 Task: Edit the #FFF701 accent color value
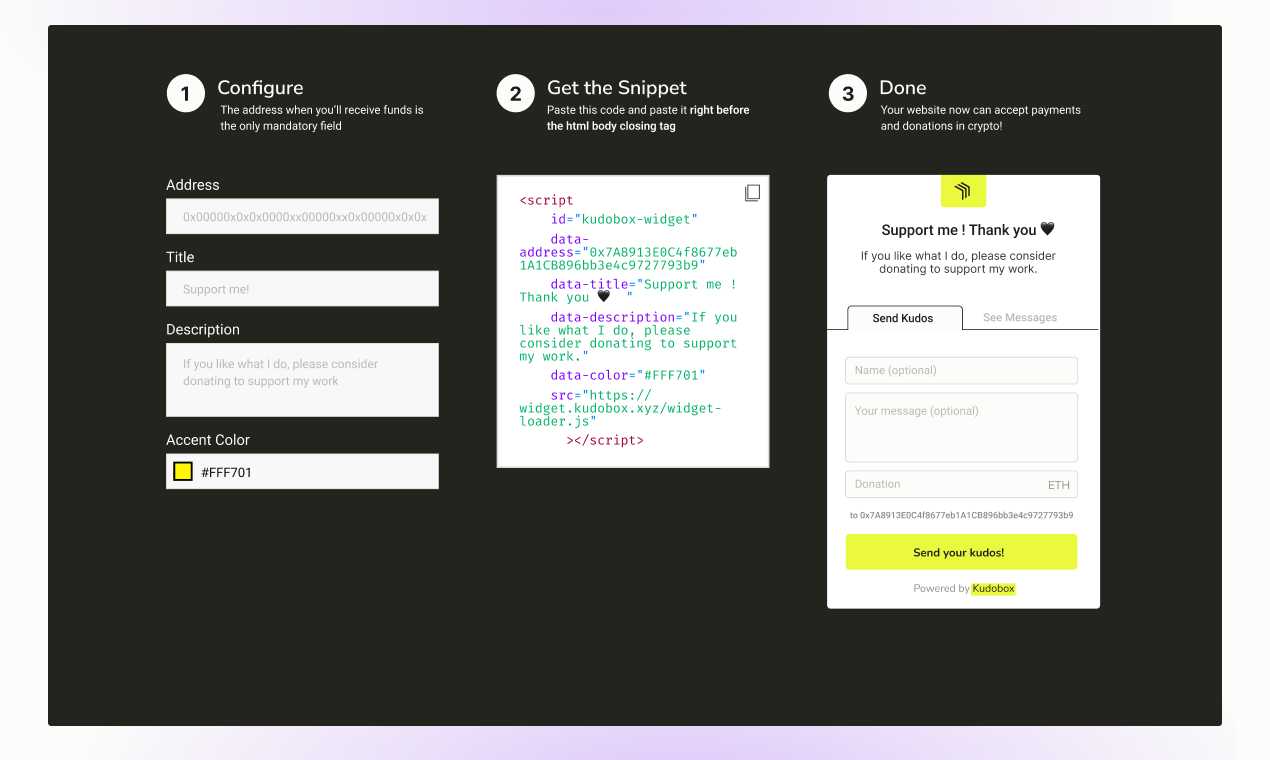point(226,472)
